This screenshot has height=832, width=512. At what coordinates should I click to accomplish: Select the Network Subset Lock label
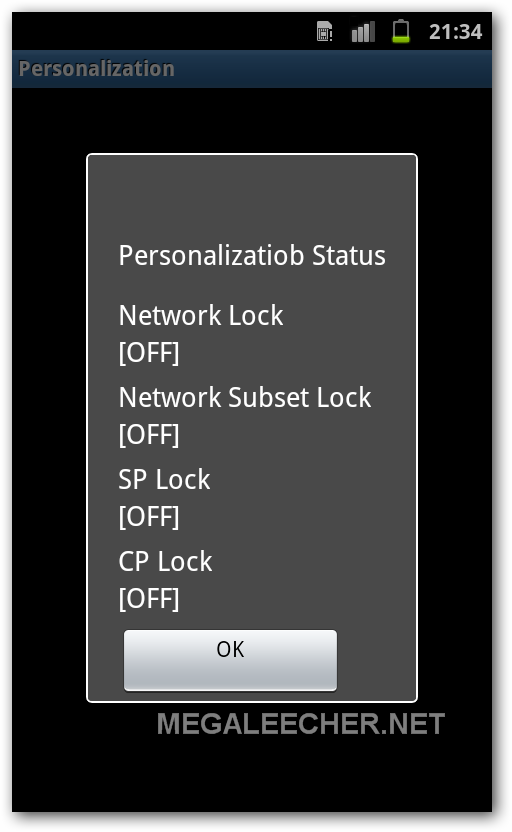pyautogui.click(x=245, y=397)
